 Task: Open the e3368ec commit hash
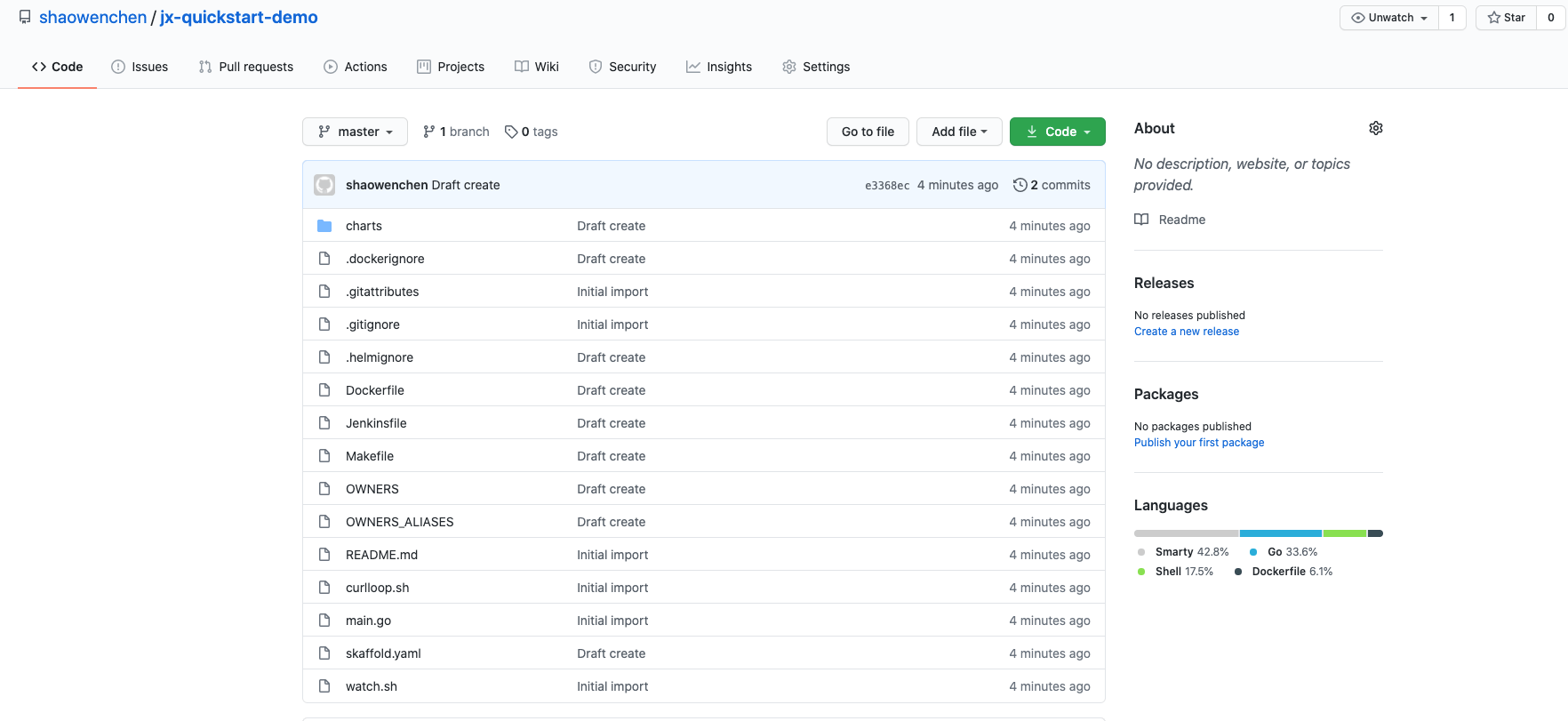[x=887, y=185]
